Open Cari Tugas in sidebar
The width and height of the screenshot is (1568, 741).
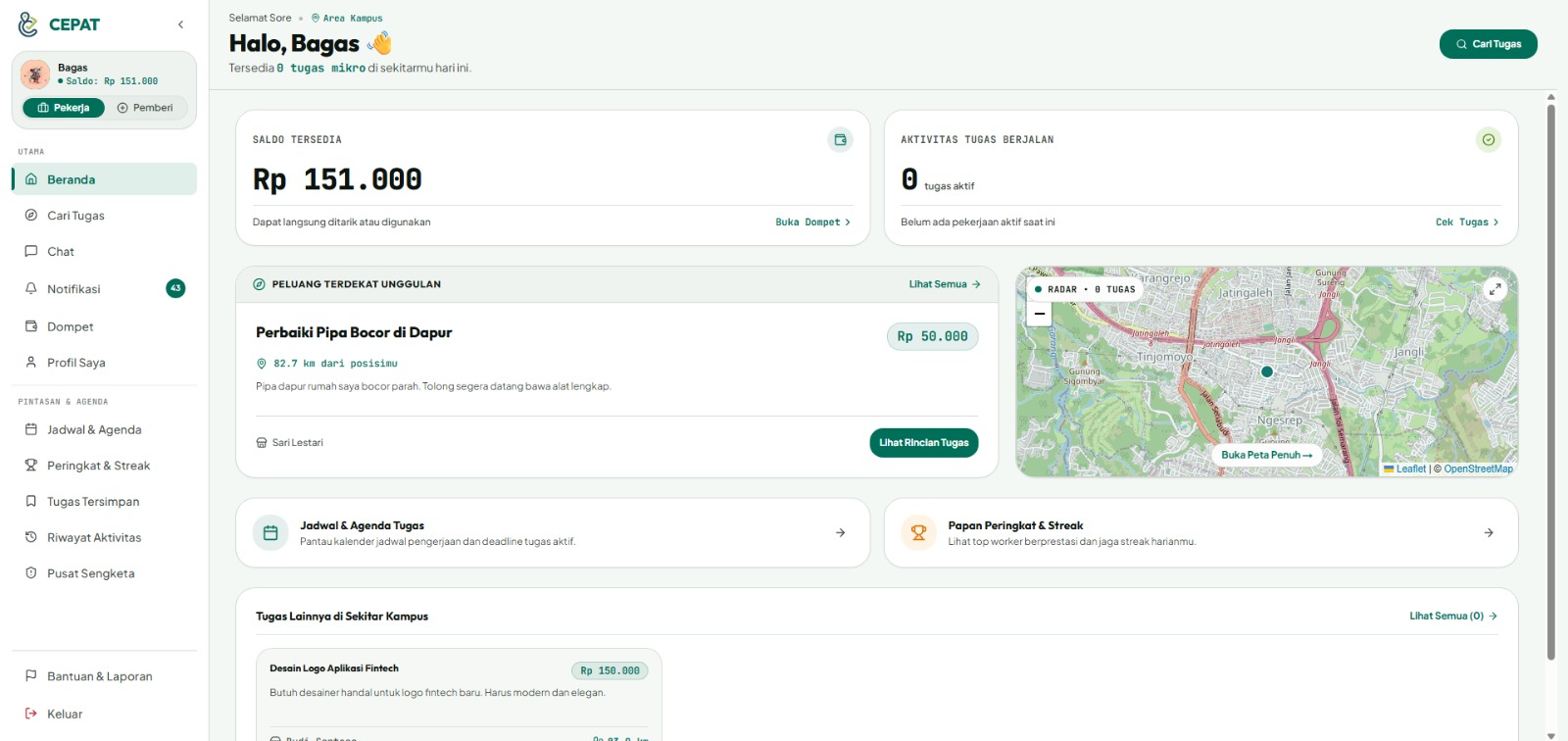(104, 216)
